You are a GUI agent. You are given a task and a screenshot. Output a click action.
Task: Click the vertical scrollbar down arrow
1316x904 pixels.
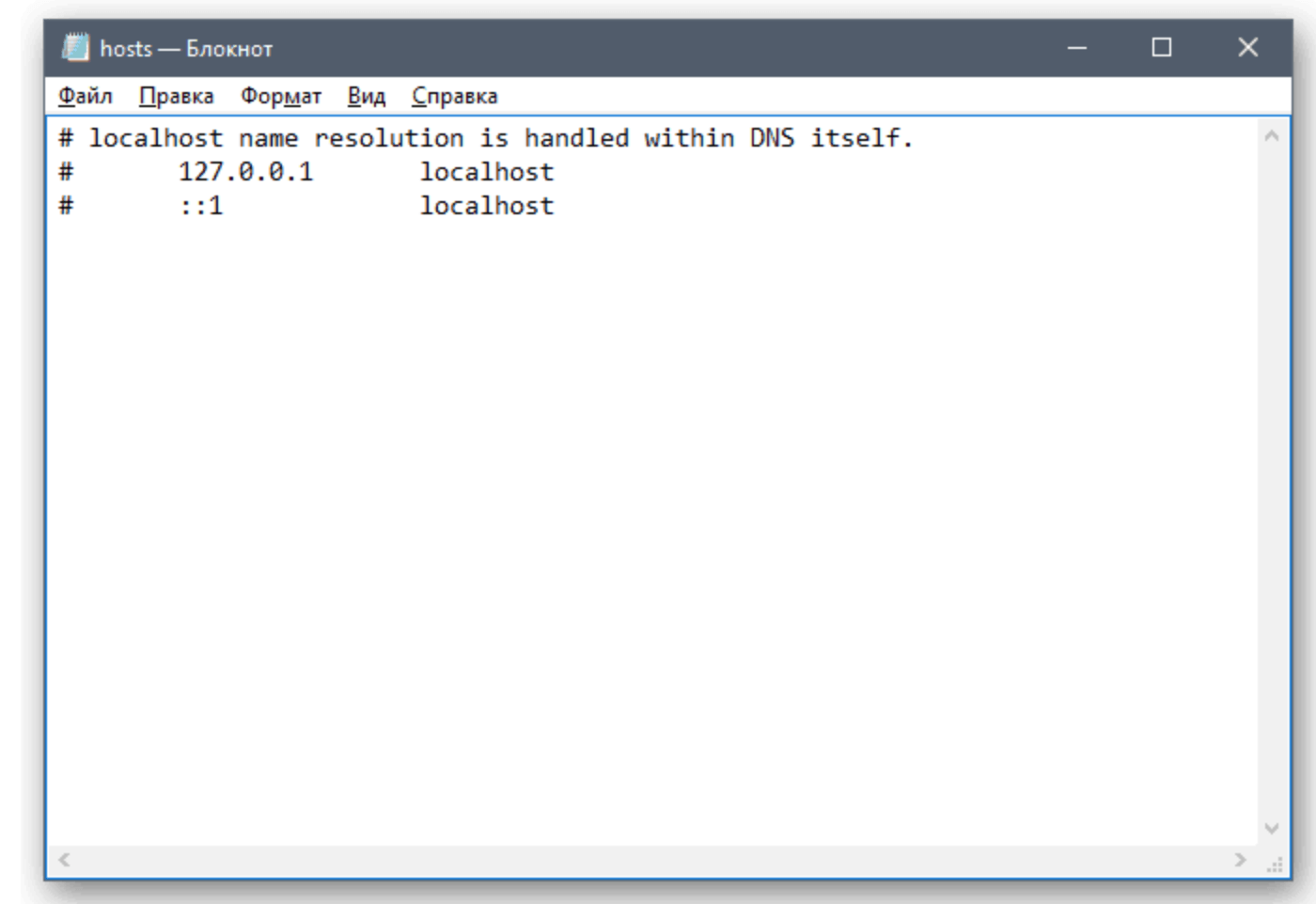click(1272, 828)
